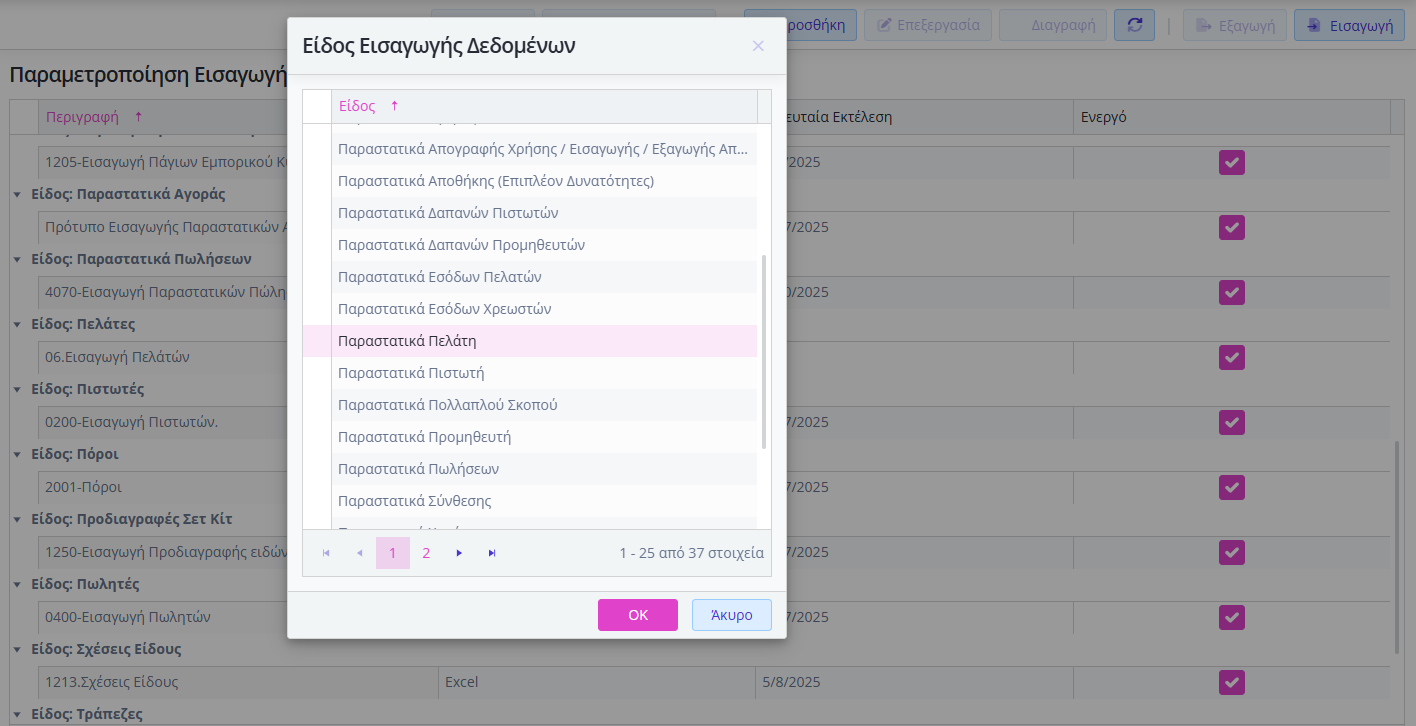Click the Εισαγωγή import button
Viewport: 1416px width, 726px height.
point(1348,25)
